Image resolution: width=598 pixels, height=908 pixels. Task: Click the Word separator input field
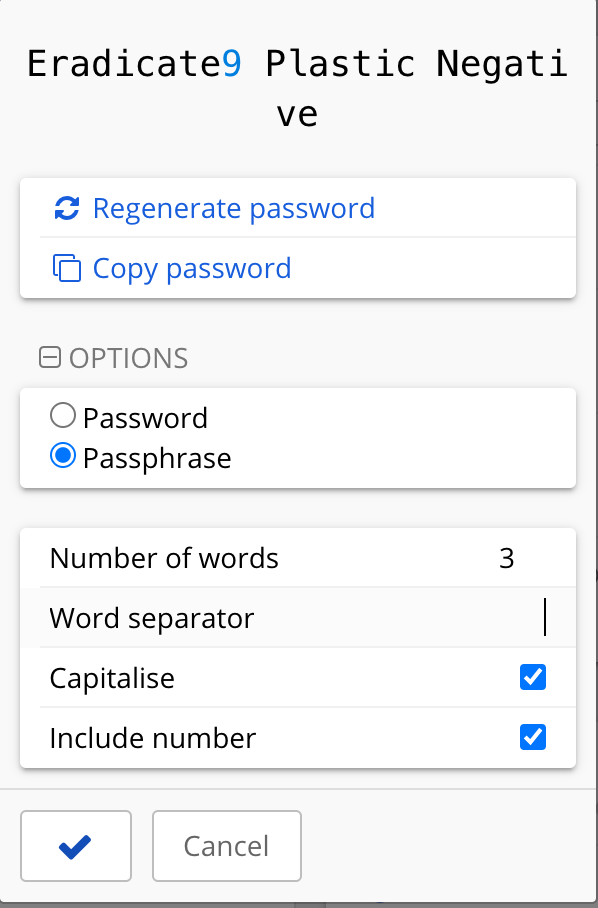[450, 618]
